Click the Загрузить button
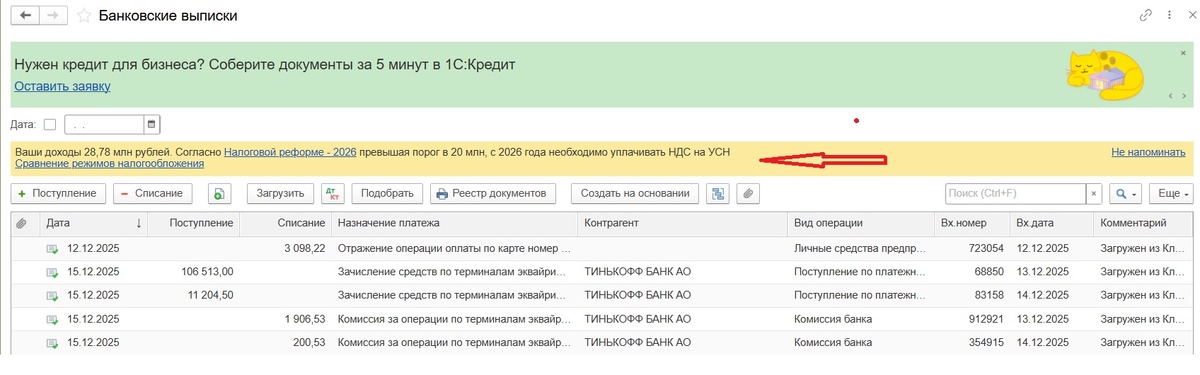Image resolution: width=1200 pixels, height=375 pixels. 279,193
